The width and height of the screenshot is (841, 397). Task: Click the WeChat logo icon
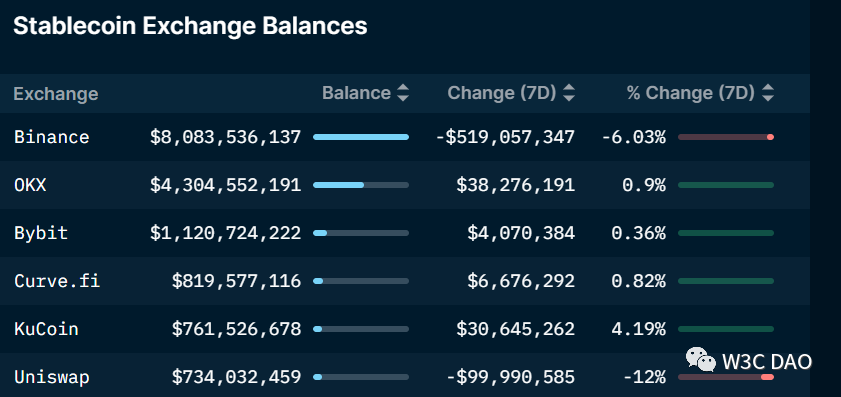click(x=701, y=359)
